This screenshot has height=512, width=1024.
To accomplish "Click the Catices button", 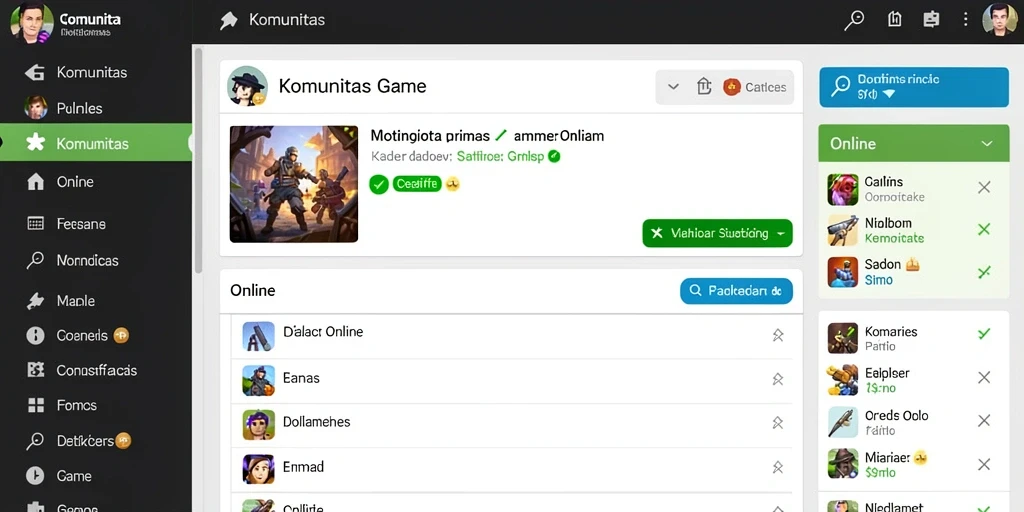I will pyautogui.click(x=755, y=87).
